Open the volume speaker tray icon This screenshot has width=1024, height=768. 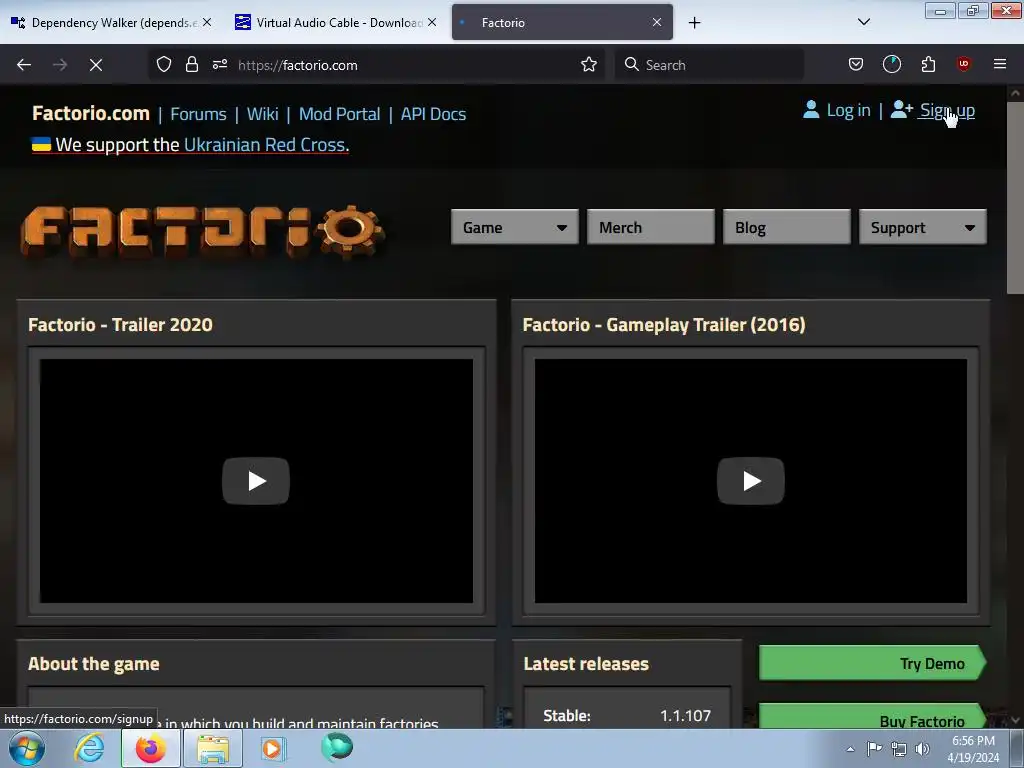(922, 749)
